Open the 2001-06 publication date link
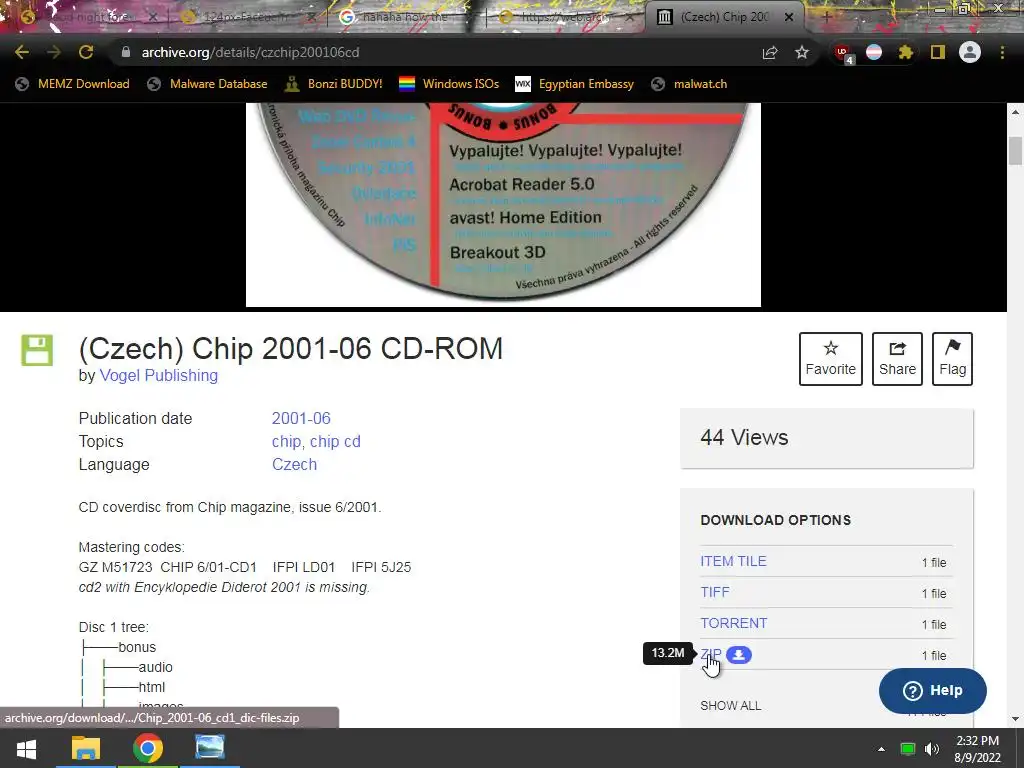The height and width of the screenshot is (768, 1024). tap(301, 418)
